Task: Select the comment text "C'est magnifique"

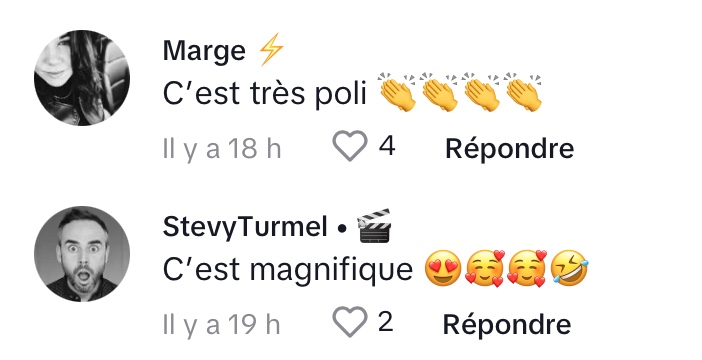Action: pyautogui.click(x=288, y=270)
